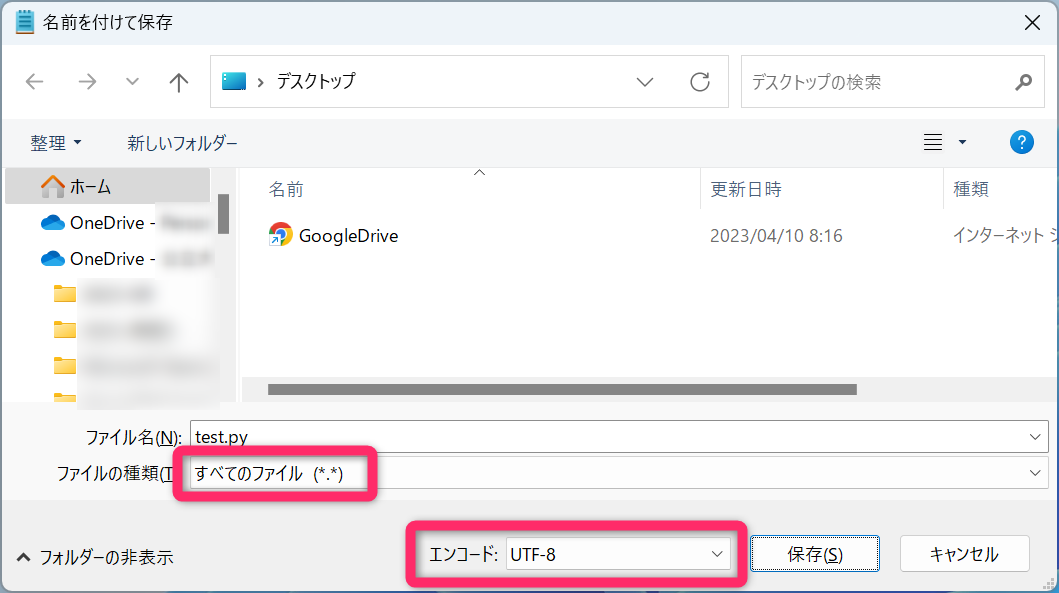
Task: Click 新しいフォルダー to create folder
Action: (x=182, y=143)
